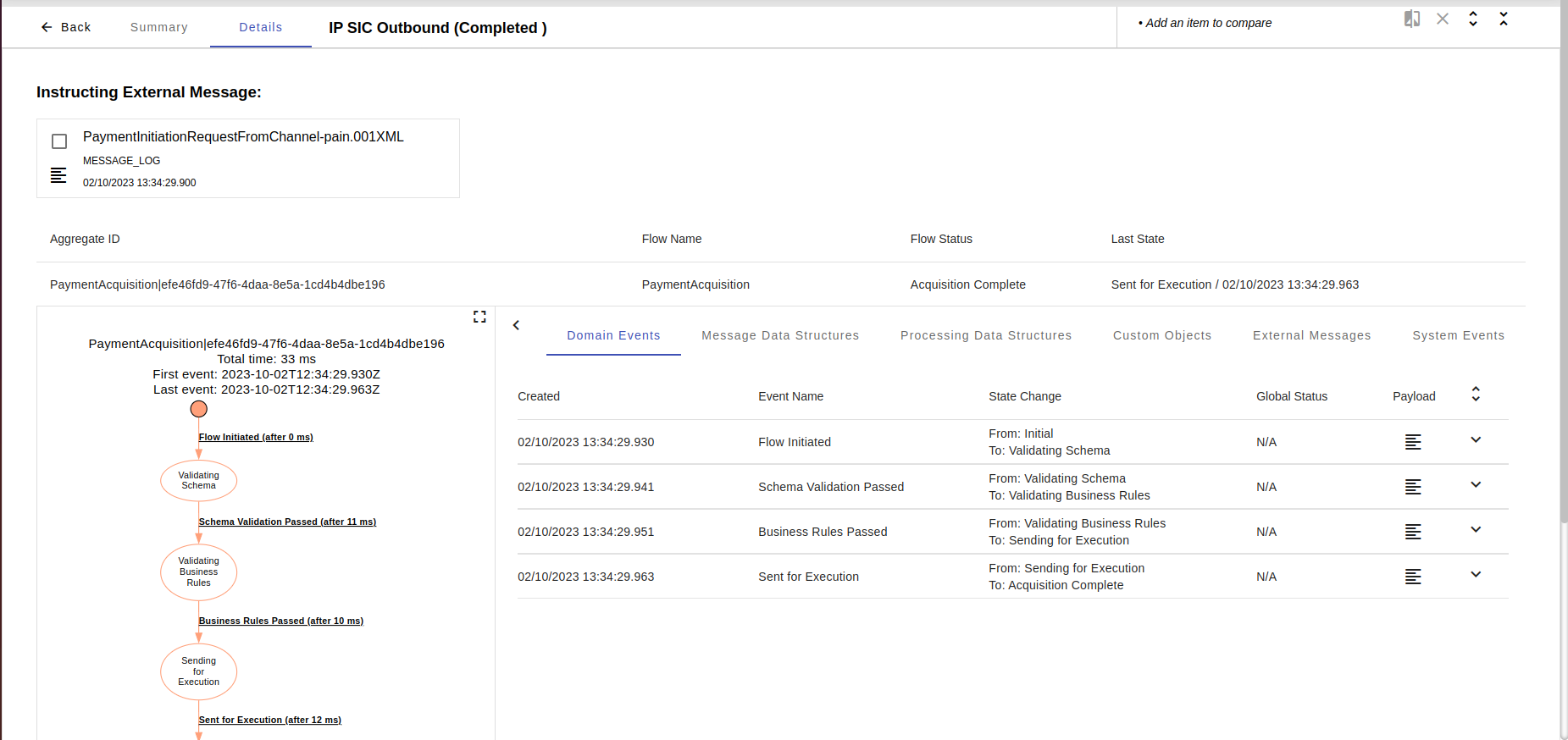Click Schema Validation Passed (after 11 ms) link

click(287, 522)
